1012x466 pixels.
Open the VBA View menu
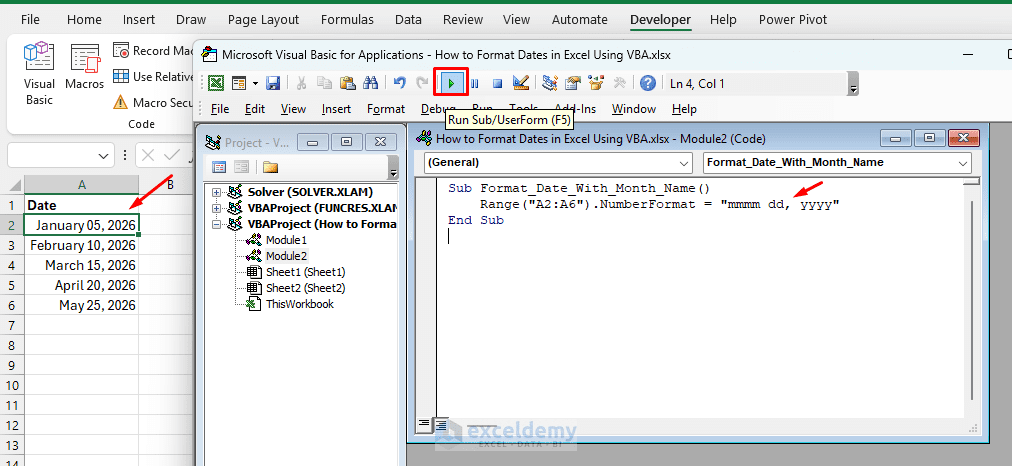click(x=293, y=109)
